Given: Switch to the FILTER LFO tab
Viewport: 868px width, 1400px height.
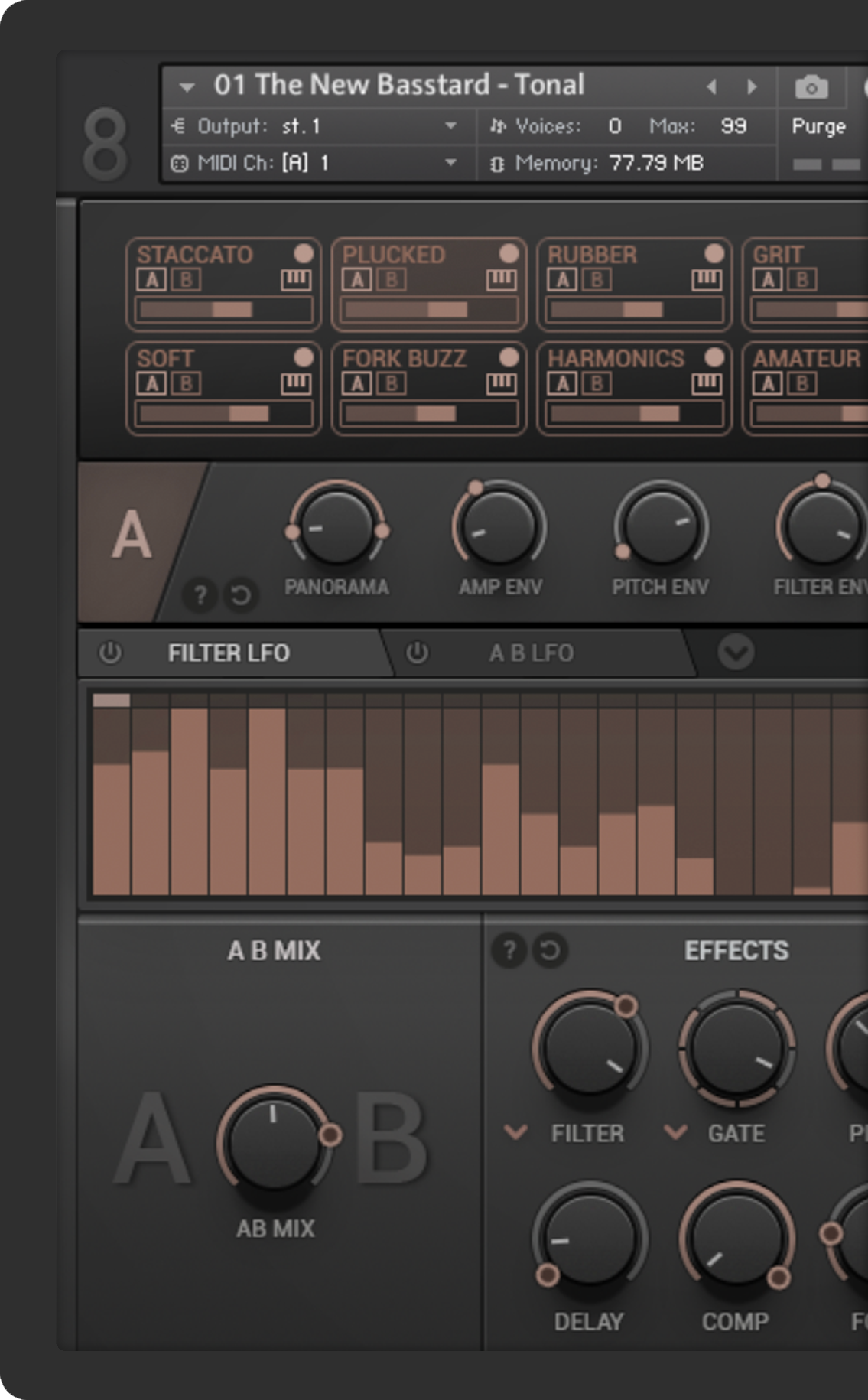Looking at the screenshot, I should coord(229,653).
